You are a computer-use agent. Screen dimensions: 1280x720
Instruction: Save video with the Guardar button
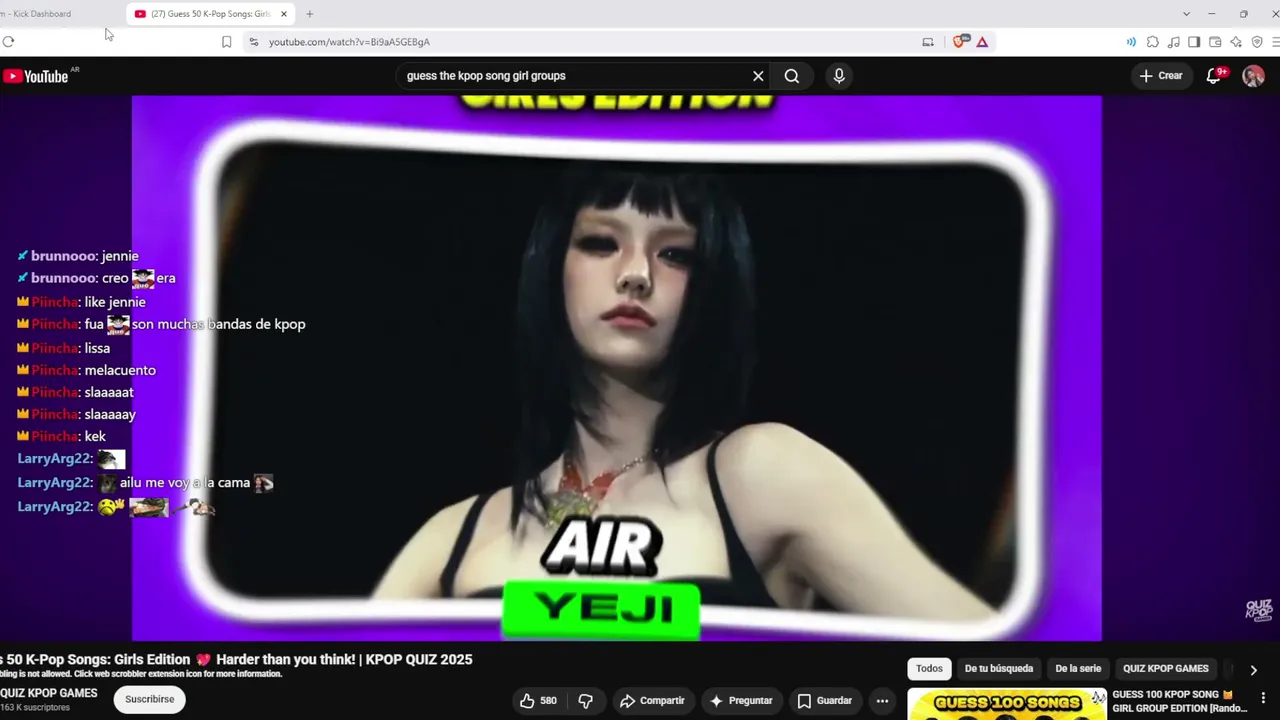click(x=824, y=701)
